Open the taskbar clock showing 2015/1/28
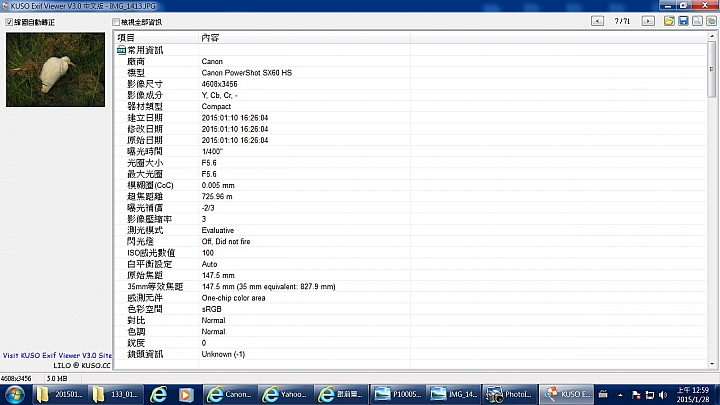The image size is (720, 405). pyautogui.click(x=692, y=394)
